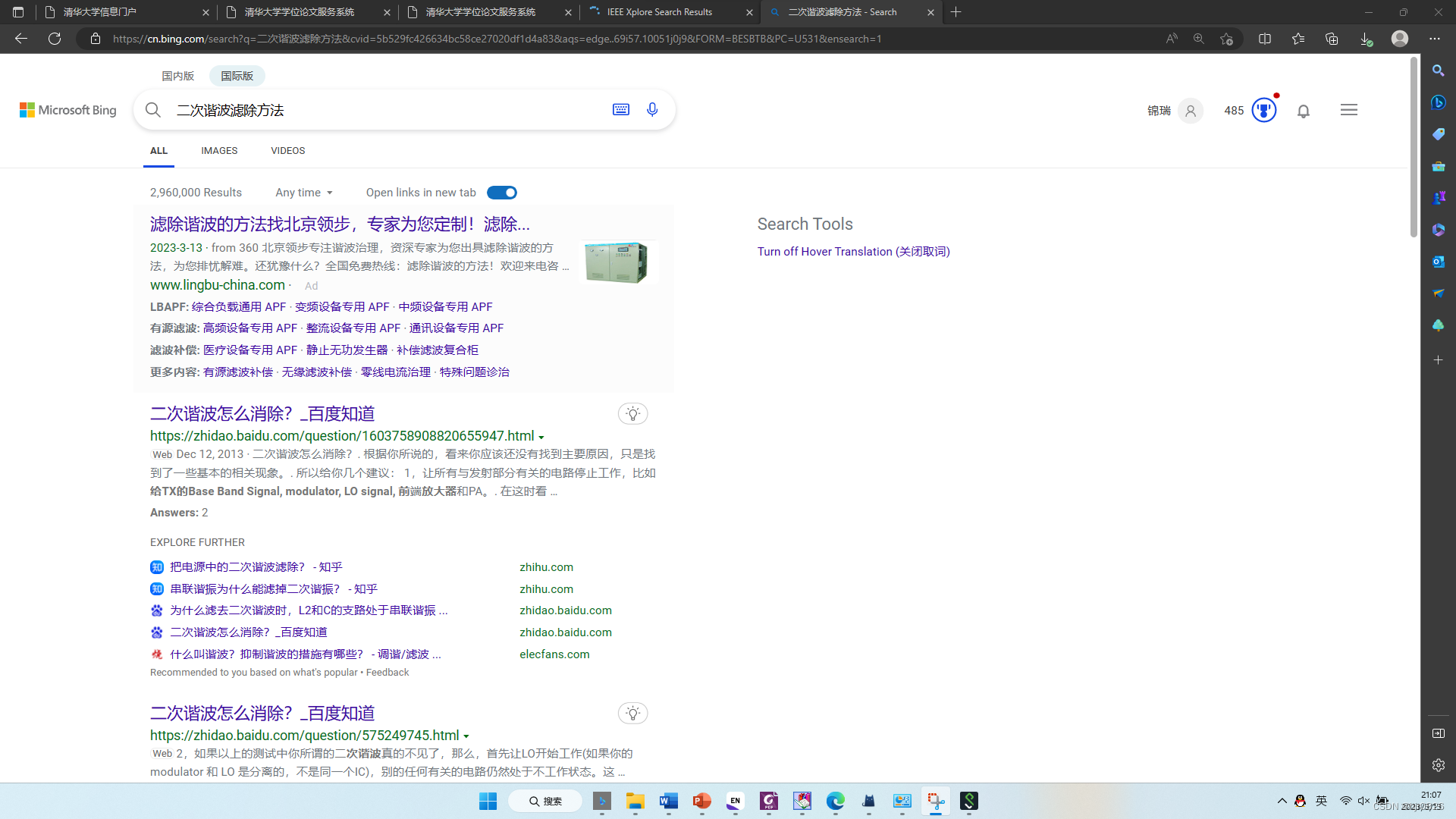Open sidebar Outlook icon

pyautogui.click(x=1439, y=262)
